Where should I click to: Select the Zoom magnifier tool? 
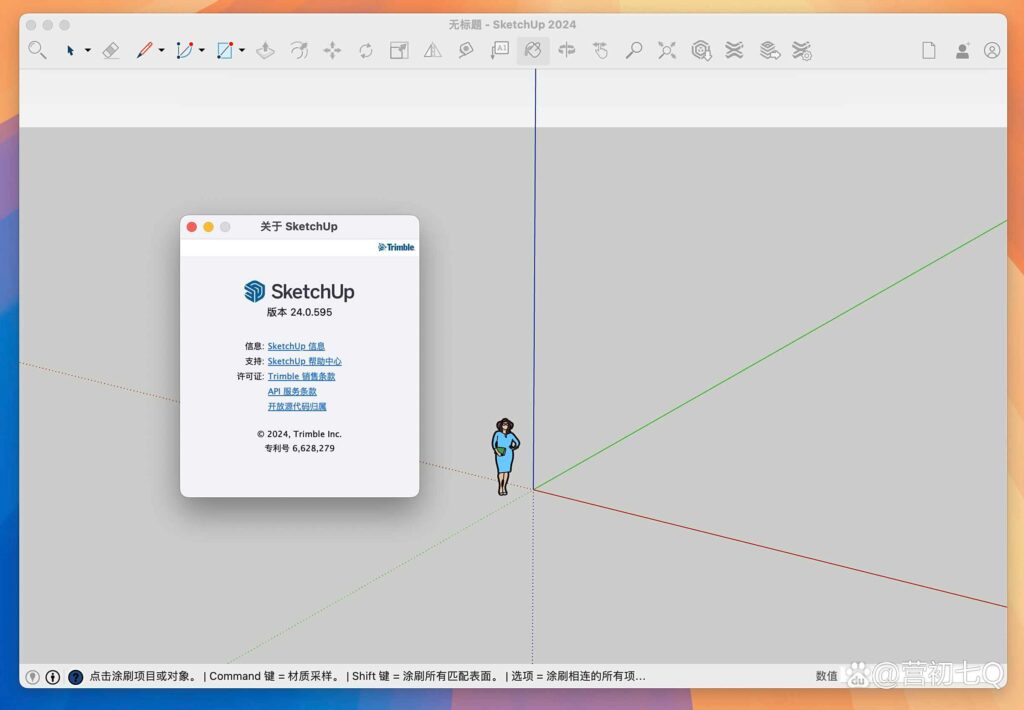click(633, 50)
